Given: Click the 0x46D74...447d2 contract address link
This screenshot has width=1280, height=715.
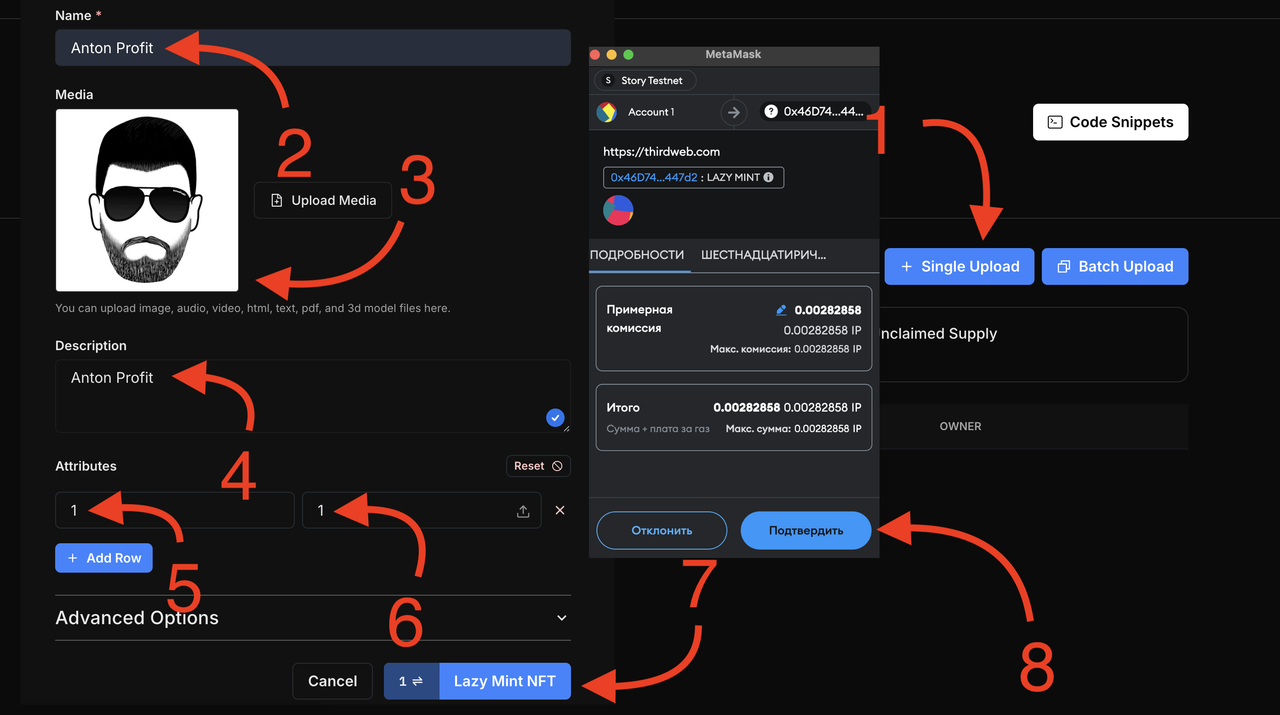Looking at the screenshot, I should [654, 177].
